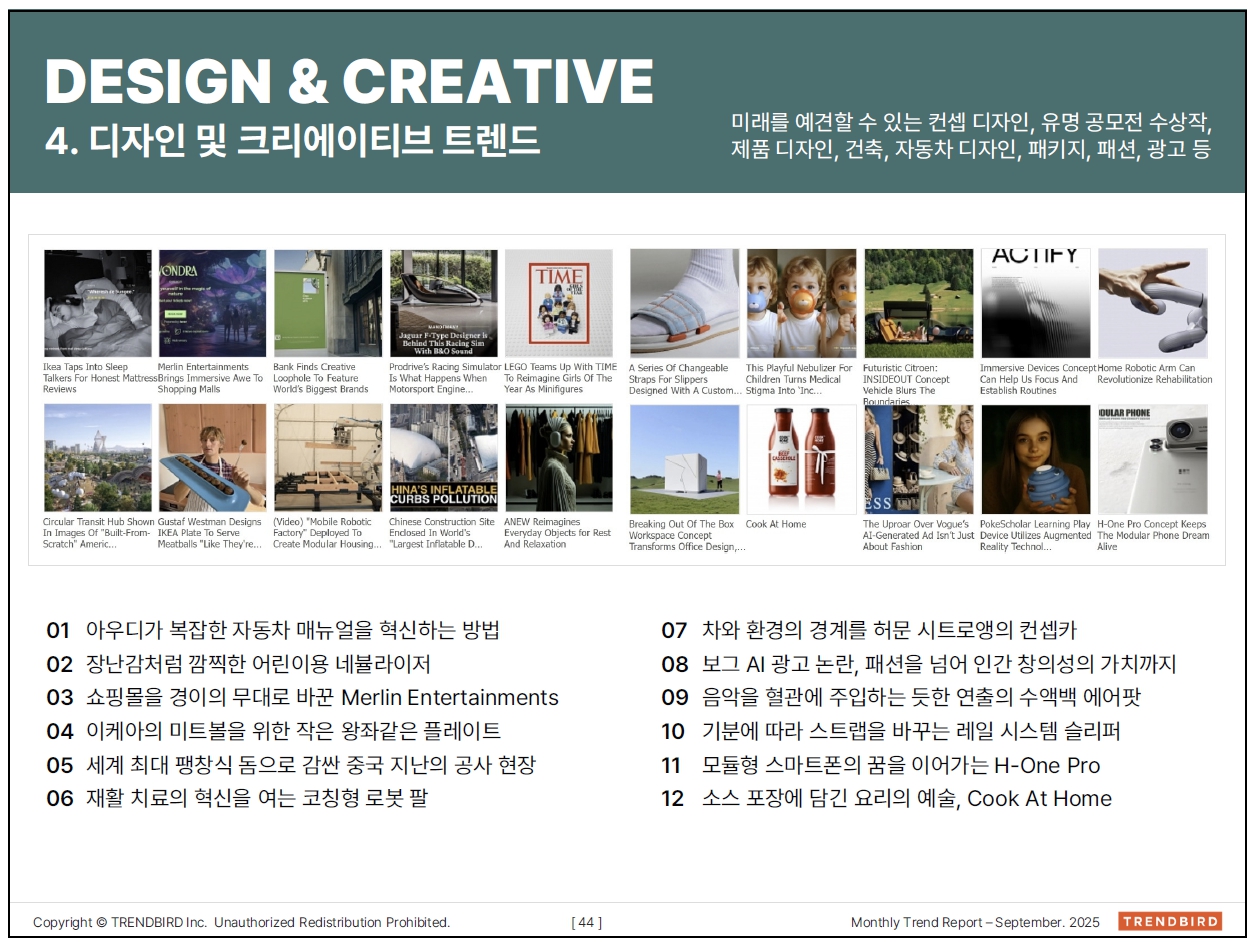Open the ANEW headphones fashion thumbnail
The image size is (1254, 942).
point(558,458)
